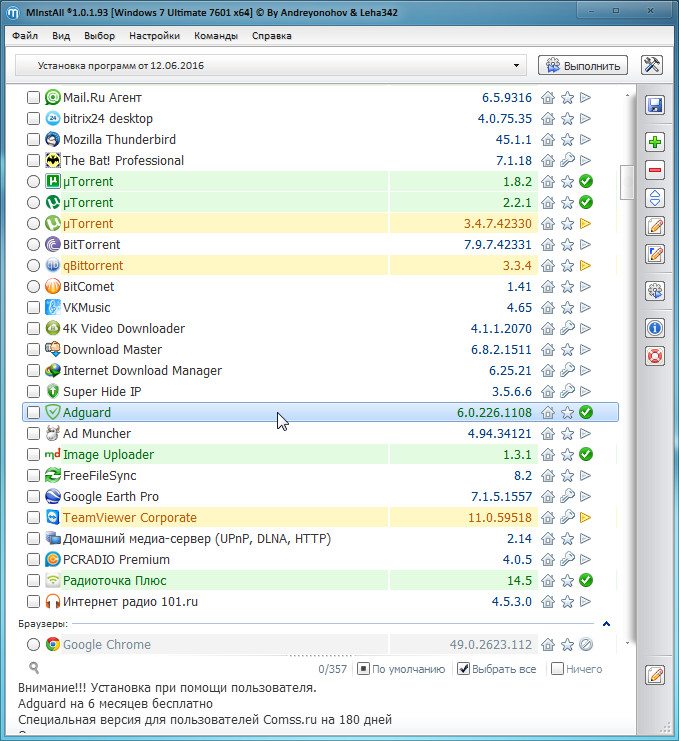This screenshot has width=679, height=741.
Task: Click star icon on Mozilla Thunderbird row
Action: click(567, 139)
